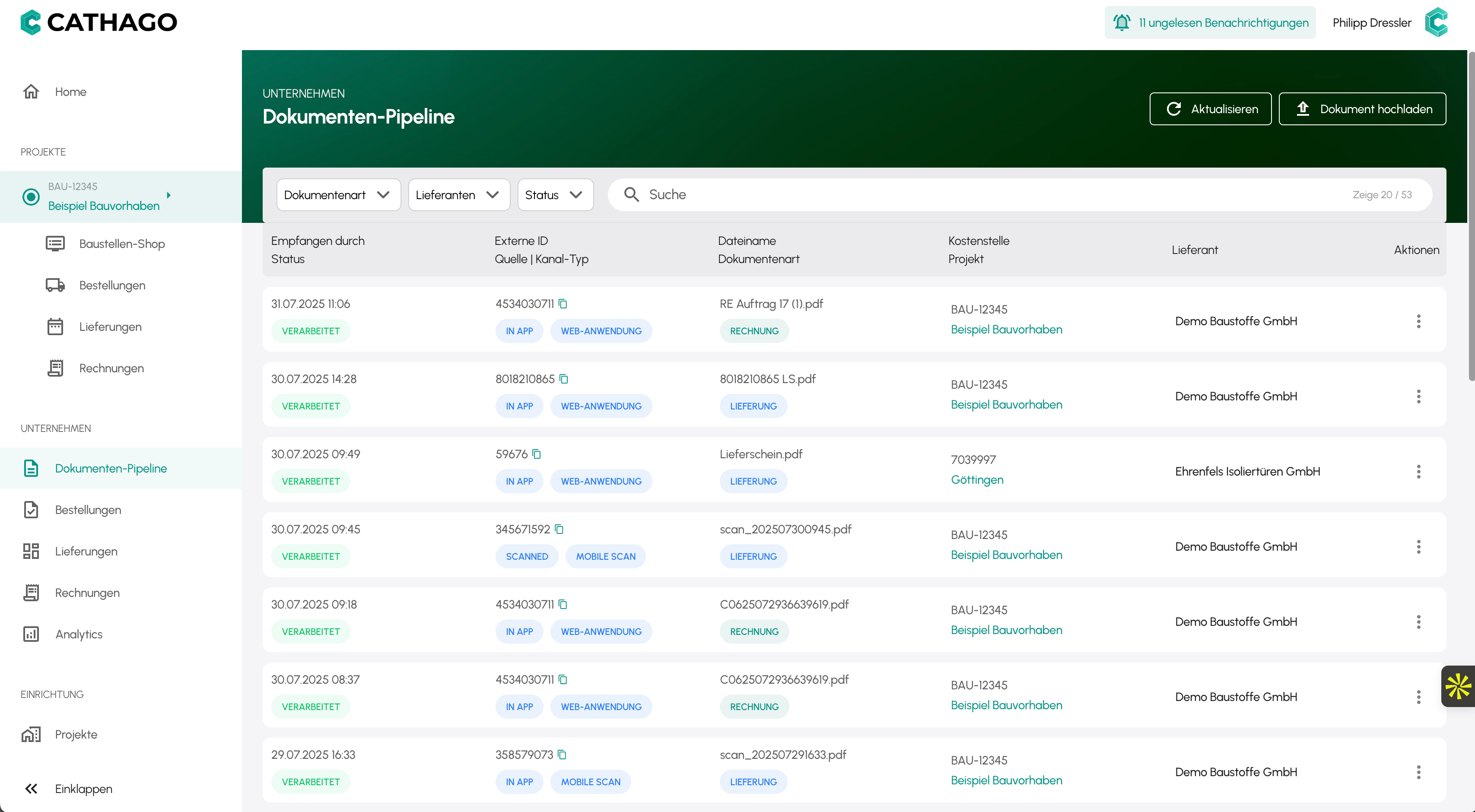Click file name Lieferschein.pdf
Screen dimensions: 1475x812
(x=760, y=454)
